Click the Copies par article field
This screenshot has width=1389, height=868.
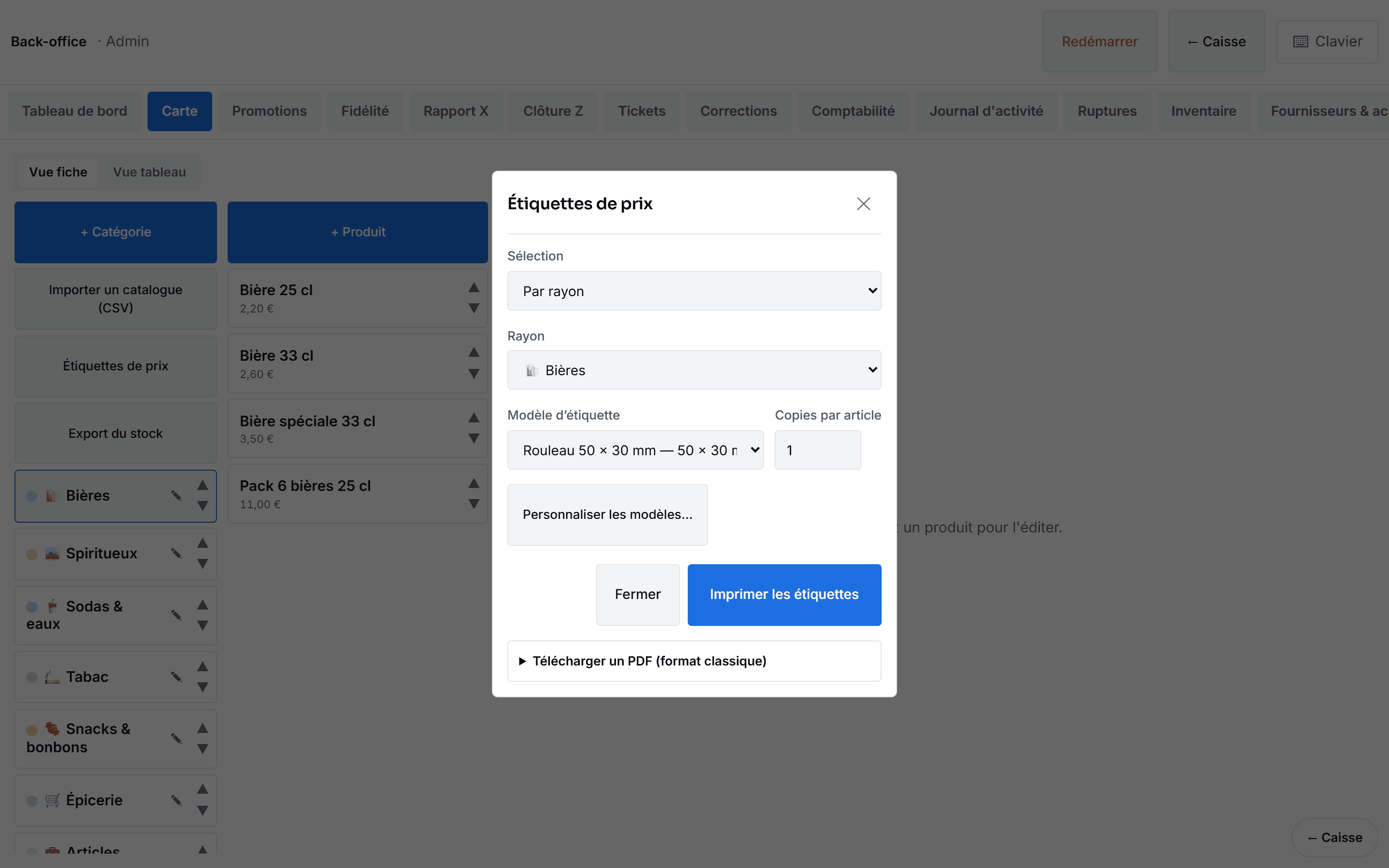[x=817, y=450]
